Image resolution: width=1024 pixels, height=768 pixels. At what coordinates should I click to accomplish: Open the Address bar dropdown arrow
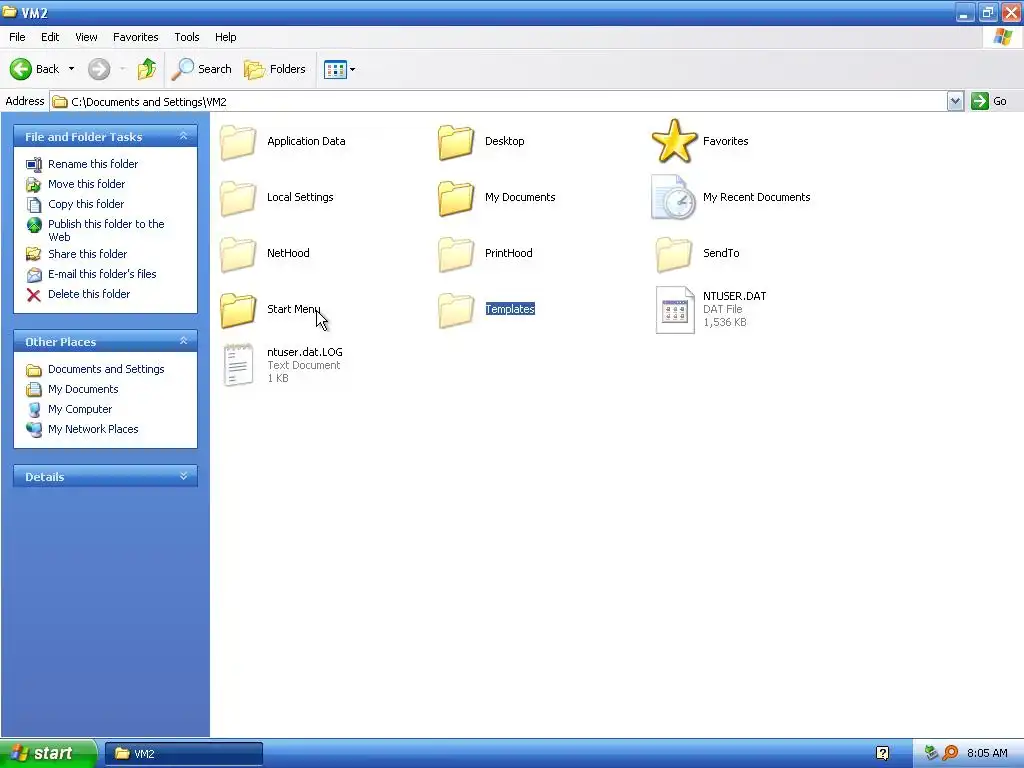pyautogui.click(x=955, y=101)
